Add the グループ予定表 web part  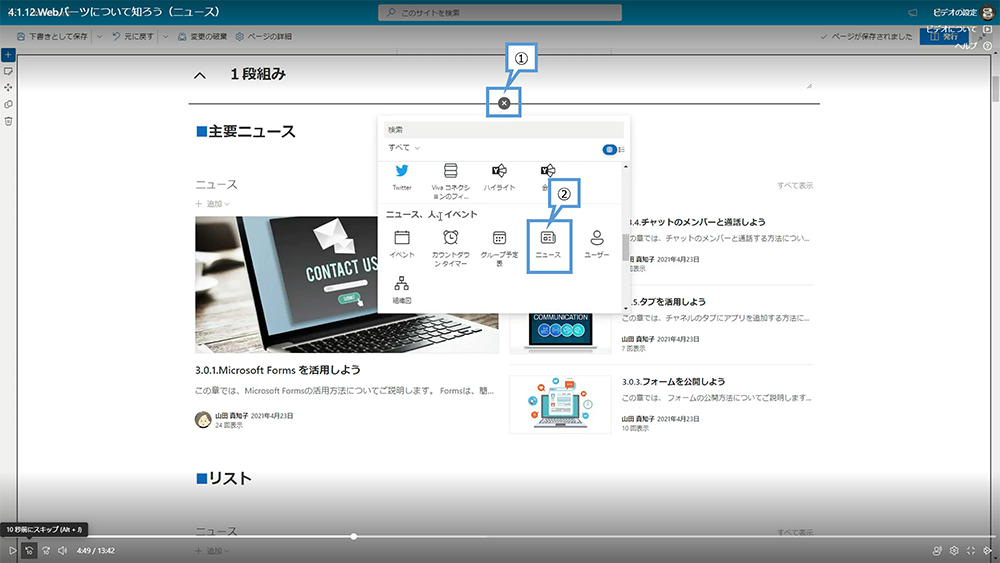pos(499,248)
